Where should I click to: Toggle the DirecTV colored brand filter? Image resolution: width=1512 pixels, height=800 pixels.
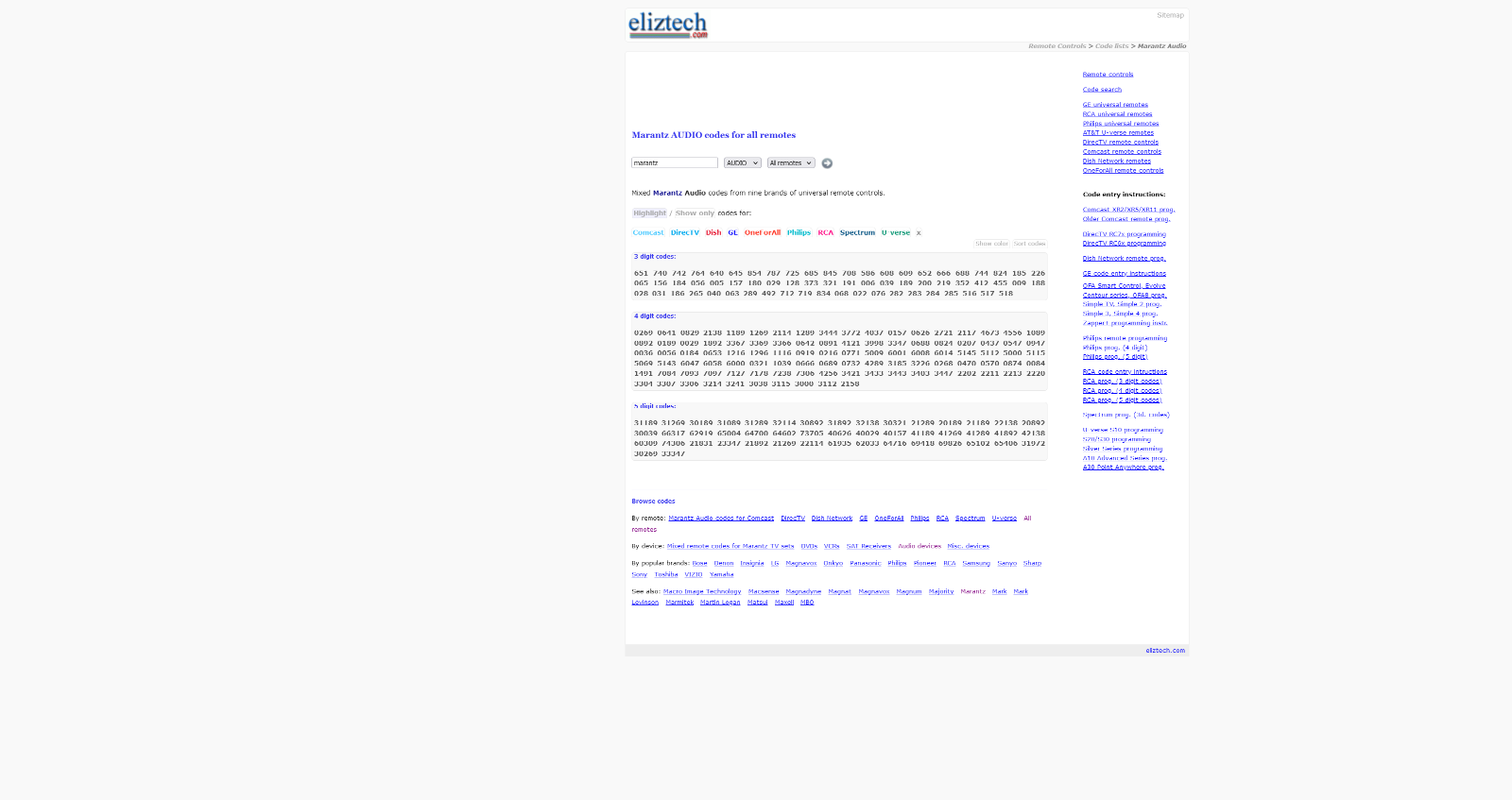click(x=685, y=232)
